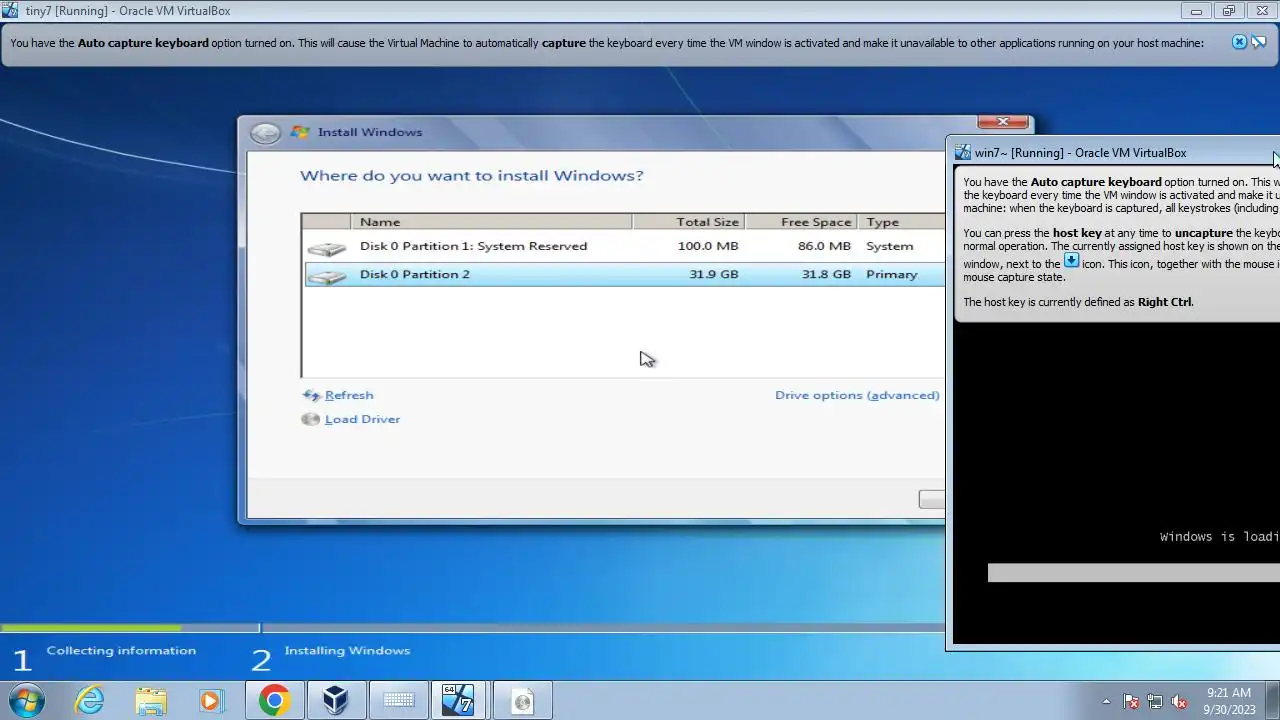The width and height of the screenshot is (1280, 720).
Task: Click the Free Space column header
Action: tap(801, 222)
